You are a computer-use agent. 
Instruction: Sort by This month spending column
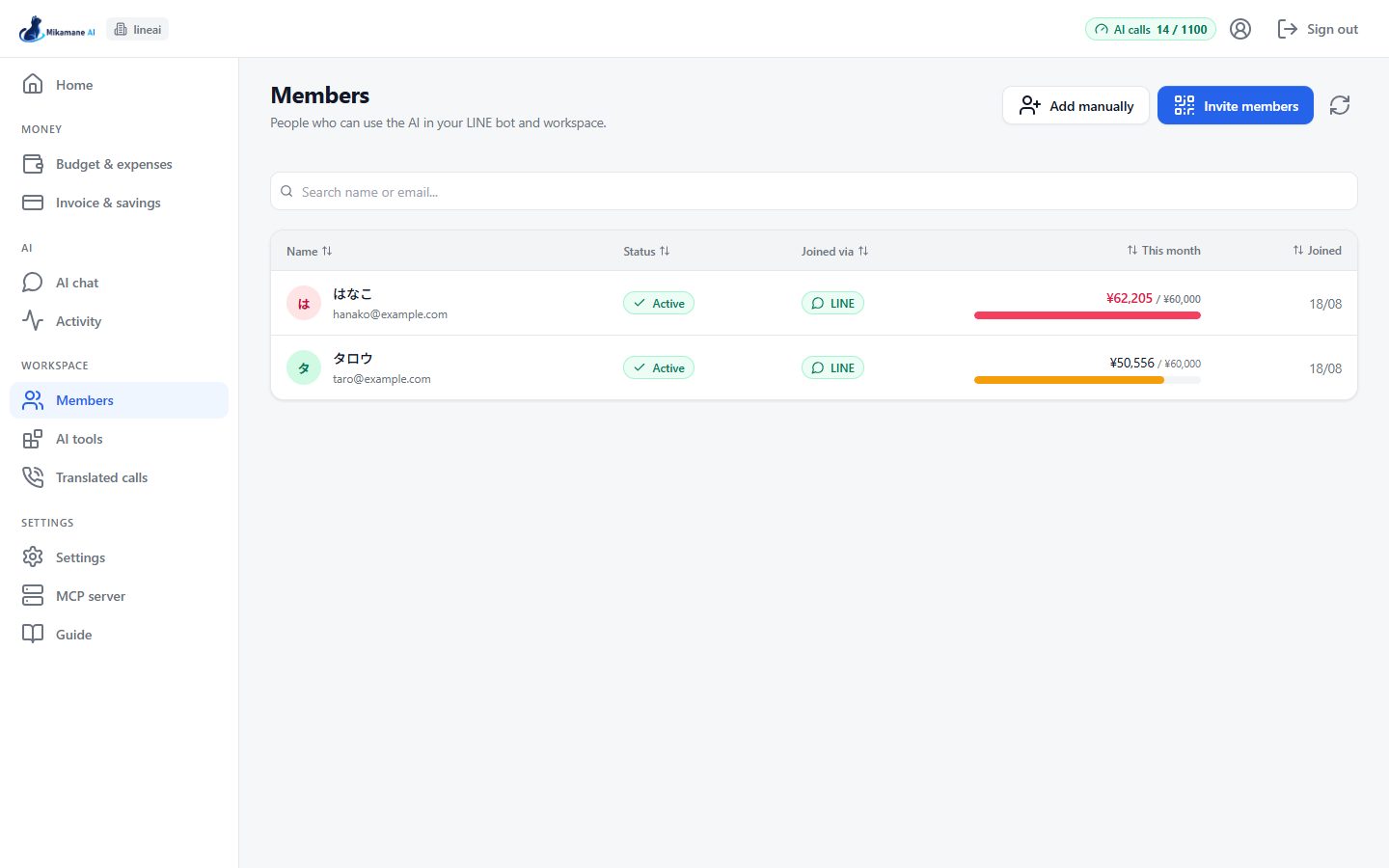pyautogui.click(x=1163, y=251)
